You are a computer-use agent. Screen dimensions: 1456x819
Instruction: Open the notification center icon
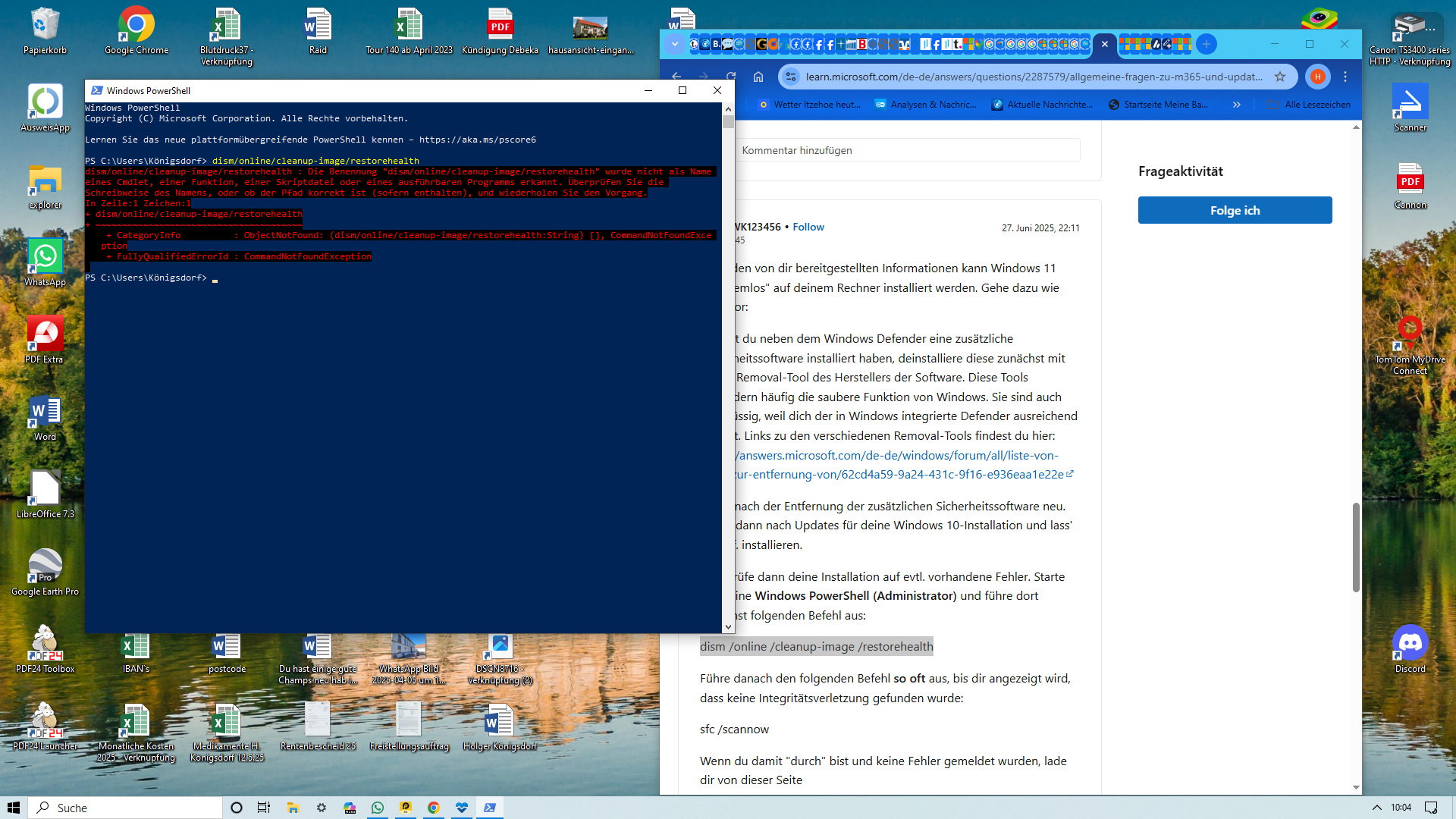(x=1431, y=808)
